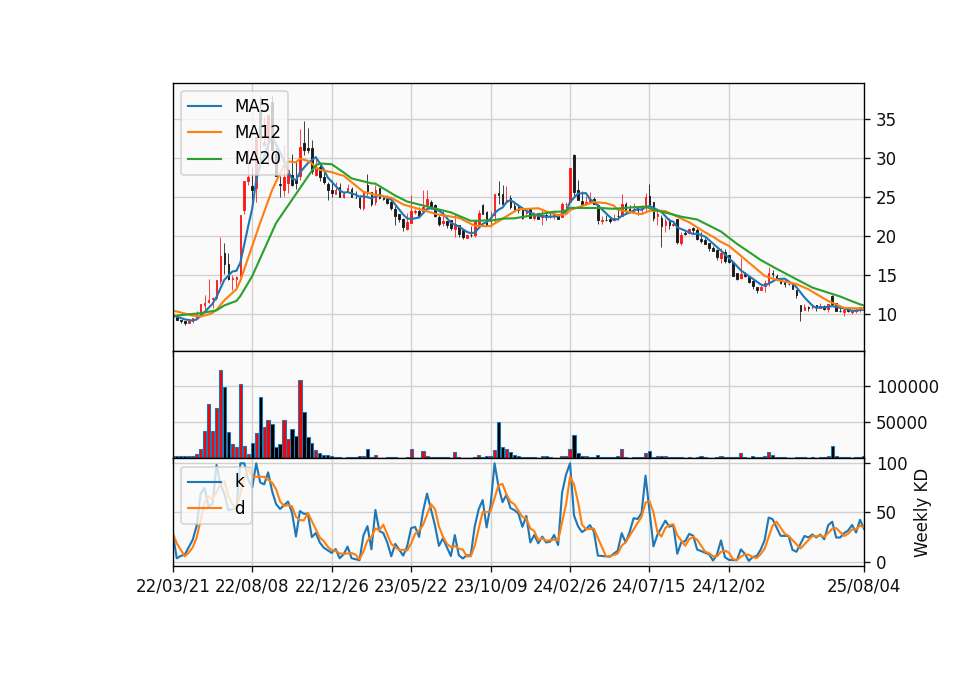Click the price axis value 15

click(886, 276)
